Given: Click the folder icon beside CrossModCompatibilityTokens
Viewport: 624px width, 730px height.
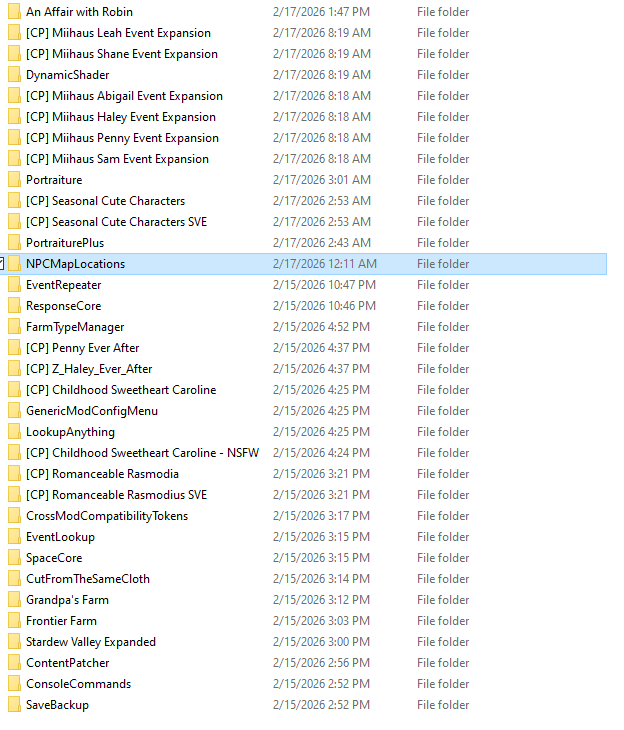Looking at the screenshot, I should [14, 516].
